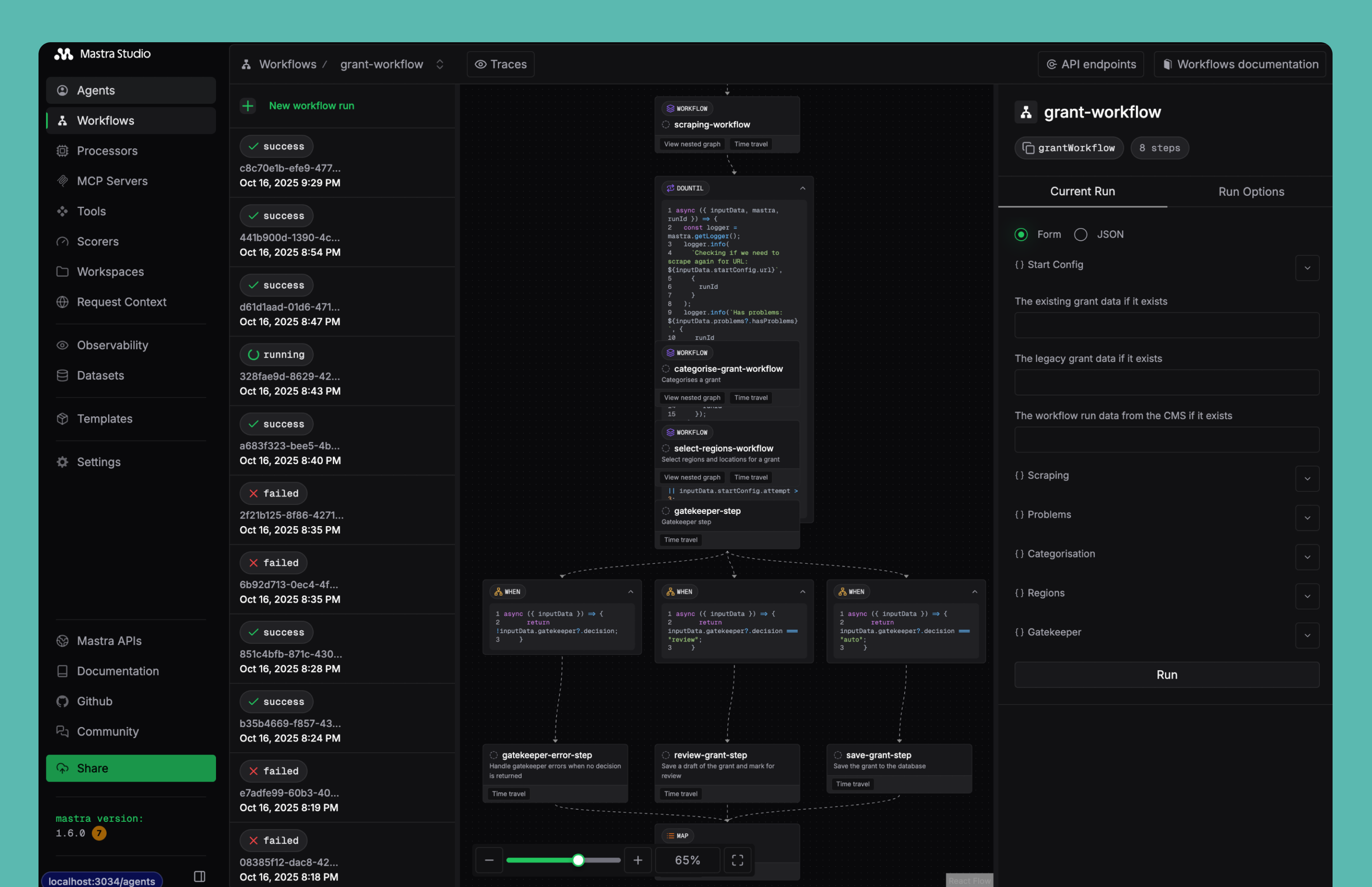The image size is (1372, 887).
Task: Open the Tools page
Action: pyautogui.click(x=131, y=211)
